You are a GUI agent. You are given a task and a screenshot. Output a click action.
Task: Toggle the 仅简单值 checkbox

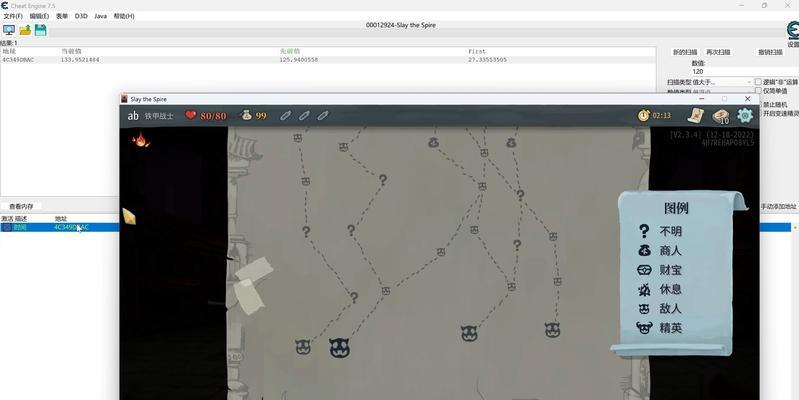(758, 90)
